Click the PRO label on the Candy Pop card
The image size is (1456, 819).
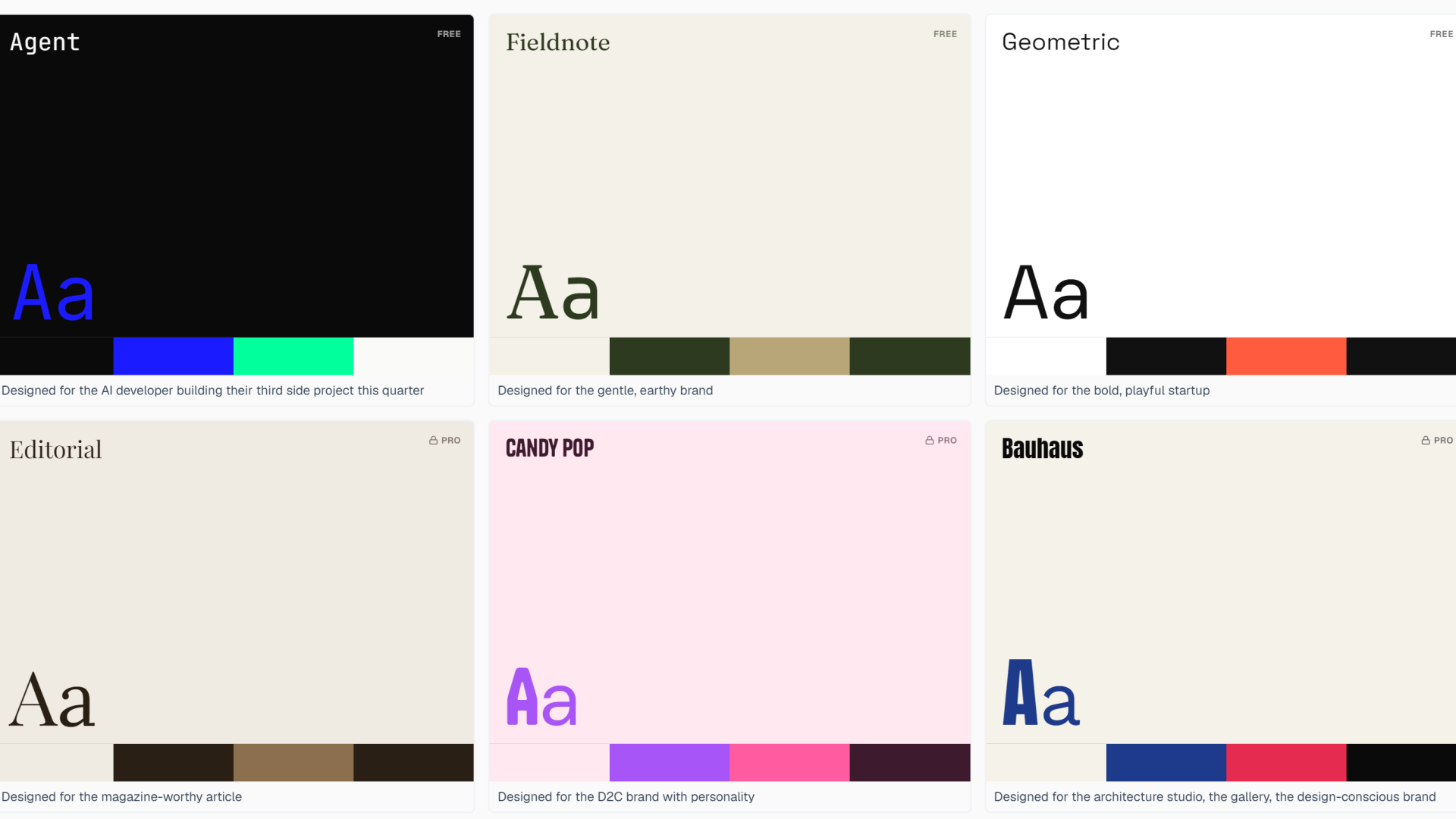[x=947, y=441]
